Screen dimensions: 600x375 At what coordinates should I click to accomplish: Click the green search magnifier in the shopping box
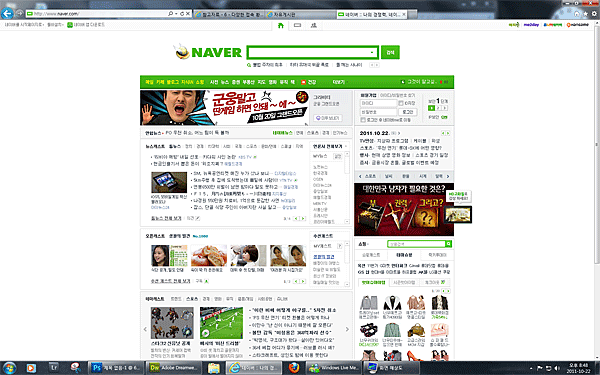pyautogui.click(x=448, y=244)
